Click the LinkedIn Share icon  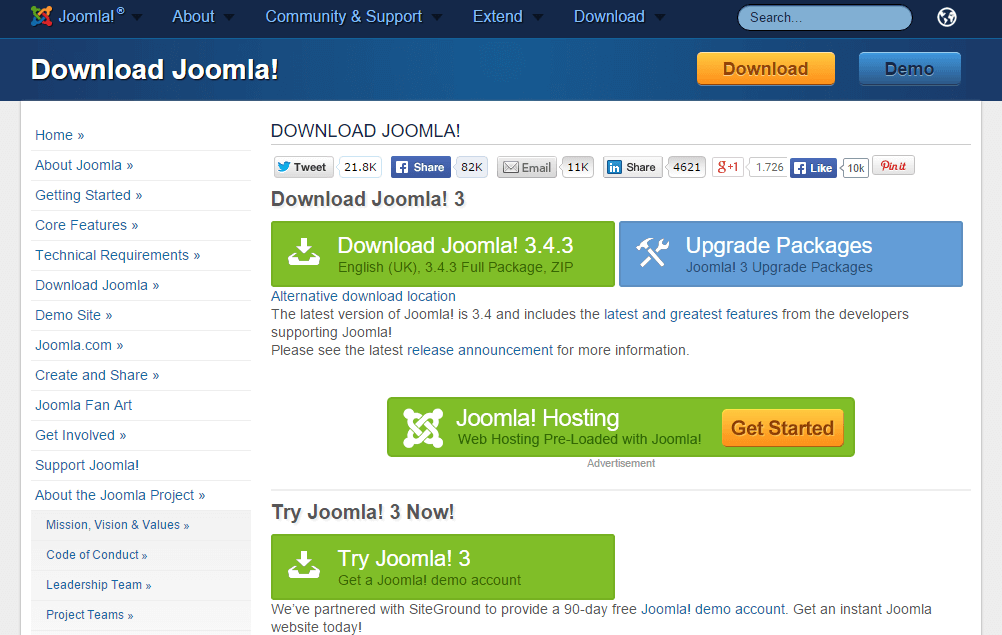point(614,167)
